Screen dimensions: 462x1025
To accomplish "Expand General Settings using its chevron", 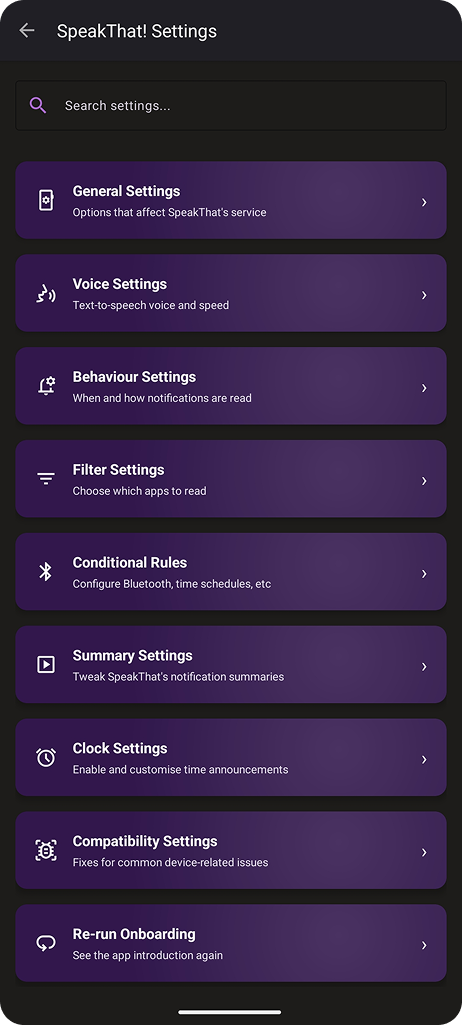I will tap(424, 202).
